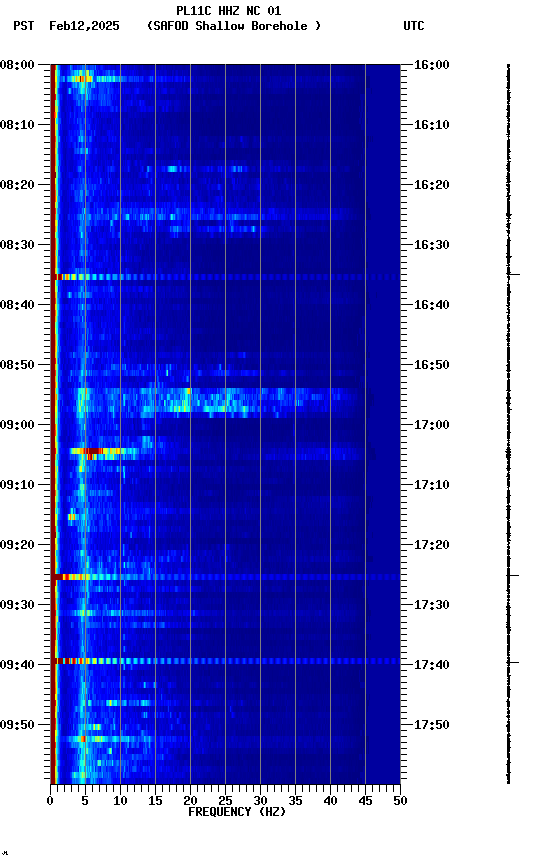Screen dimensions: 552x864
Task: Click the 17:10 UTC time label
Action: 432,485
